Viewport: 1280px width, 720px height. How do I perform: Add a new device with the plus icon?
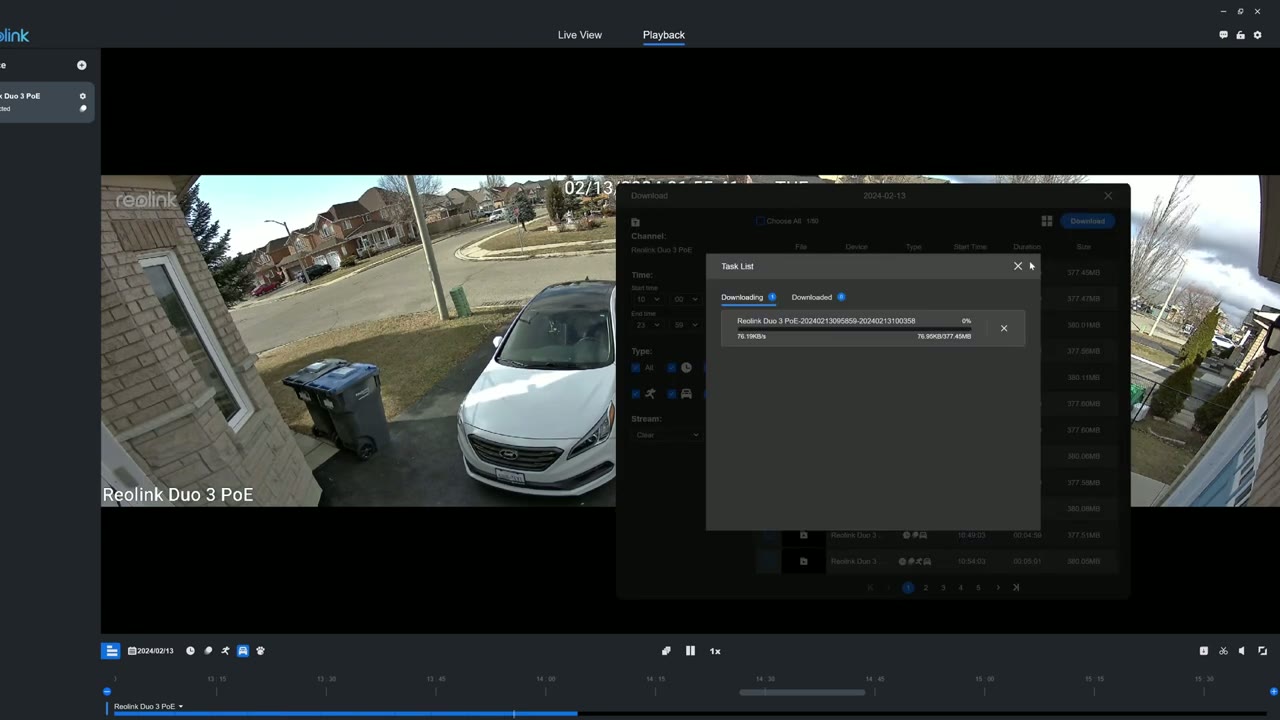(x=82, y=65)
